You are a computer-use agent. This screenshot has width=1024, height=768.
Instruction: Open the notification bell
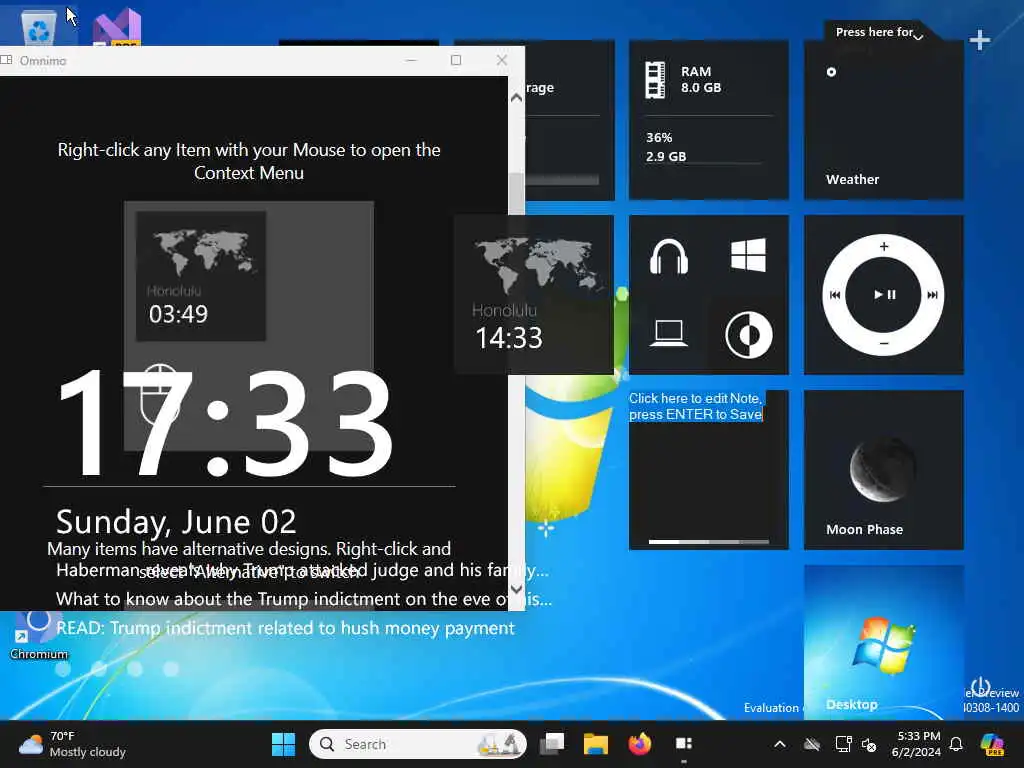(x=956, y=744)
